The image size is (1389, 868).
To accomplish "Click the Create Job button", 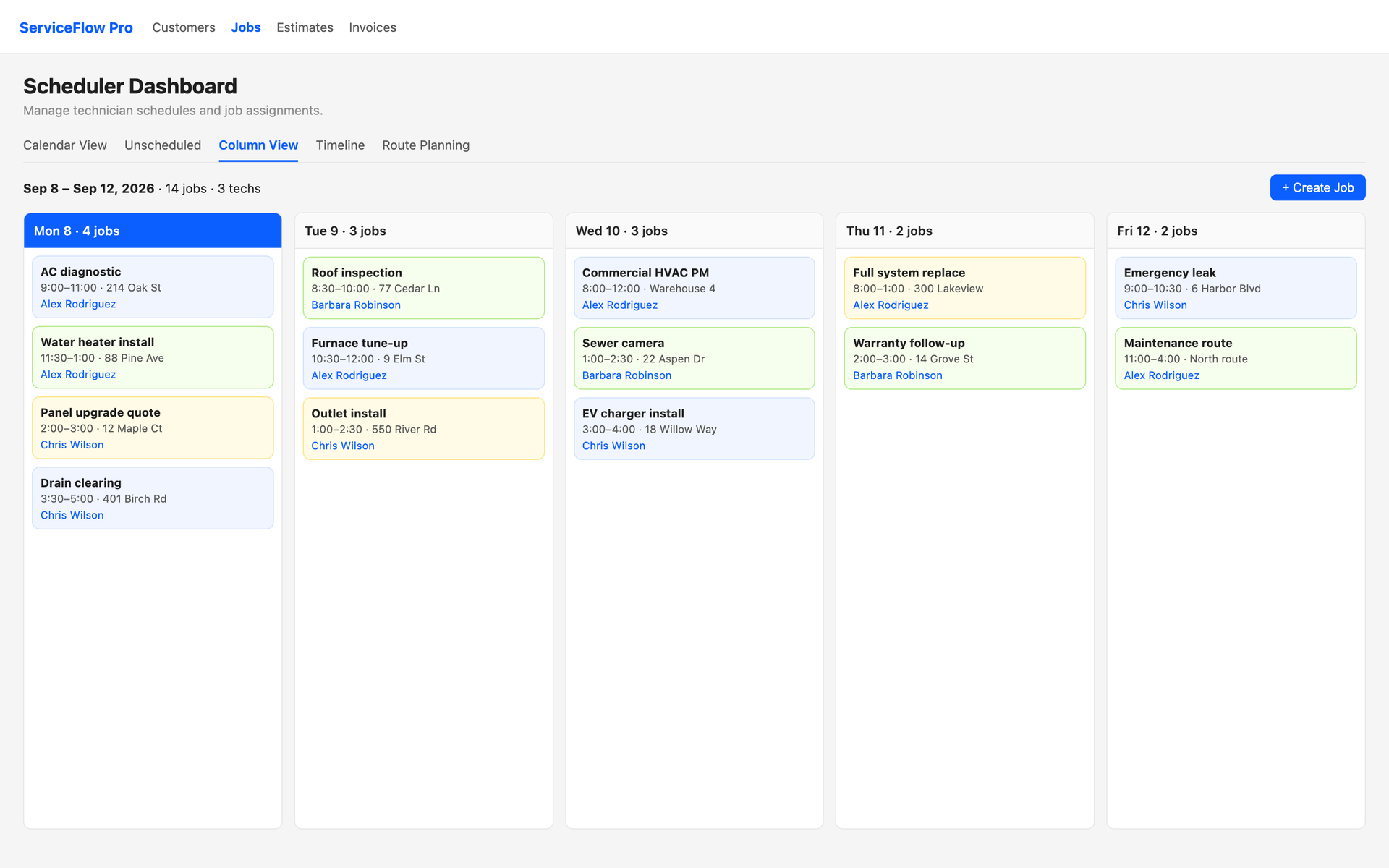I will [1317, 187].
